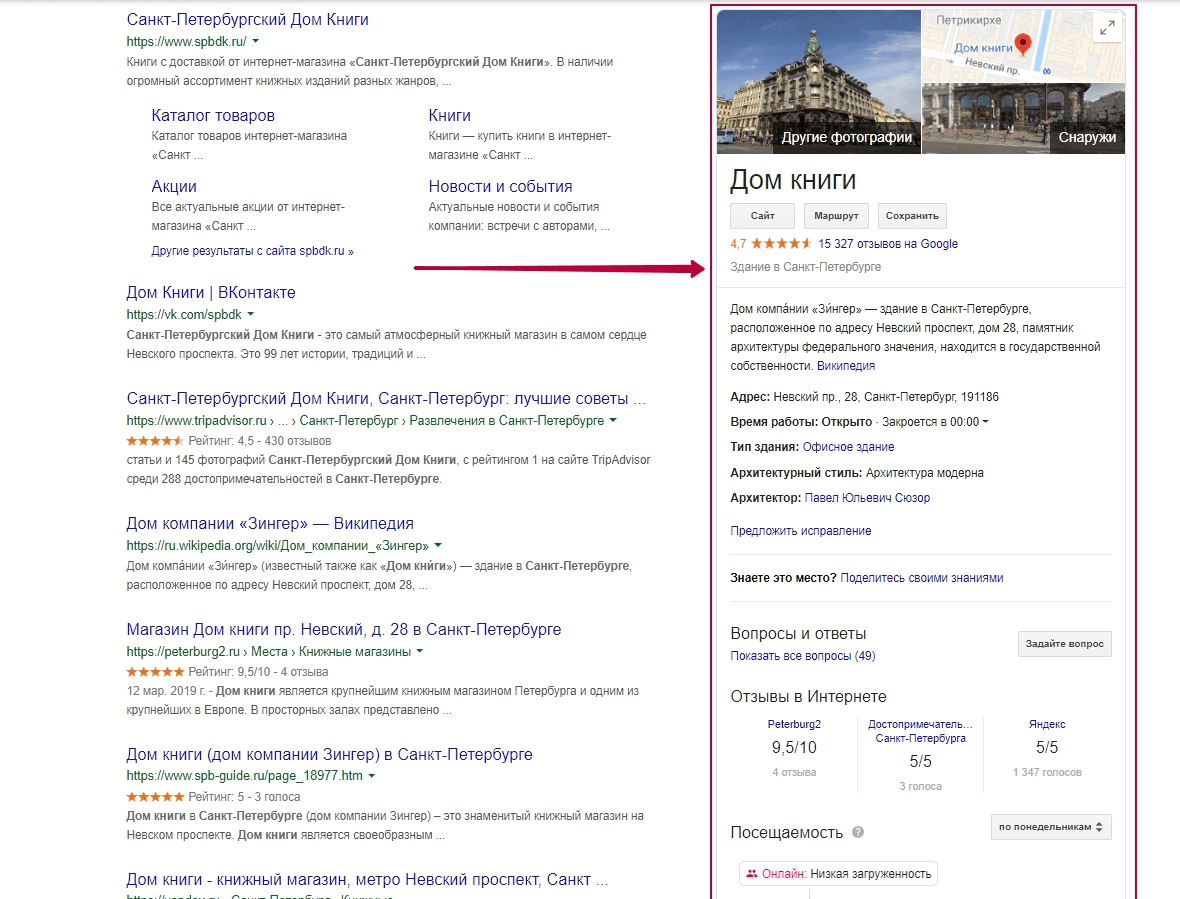Image resolution: width=1180 pixels, height=899 pixels.
Task: Click the address text Невский пр., 28
Action: pyautogui.click(x=816, y=397)
